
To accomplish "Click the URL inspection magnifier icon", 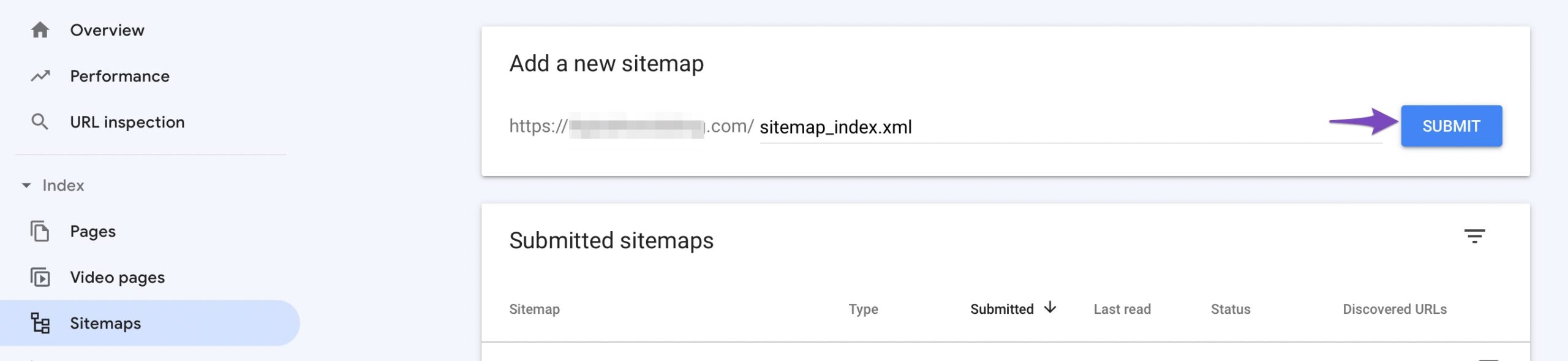I will pos(40,122).
